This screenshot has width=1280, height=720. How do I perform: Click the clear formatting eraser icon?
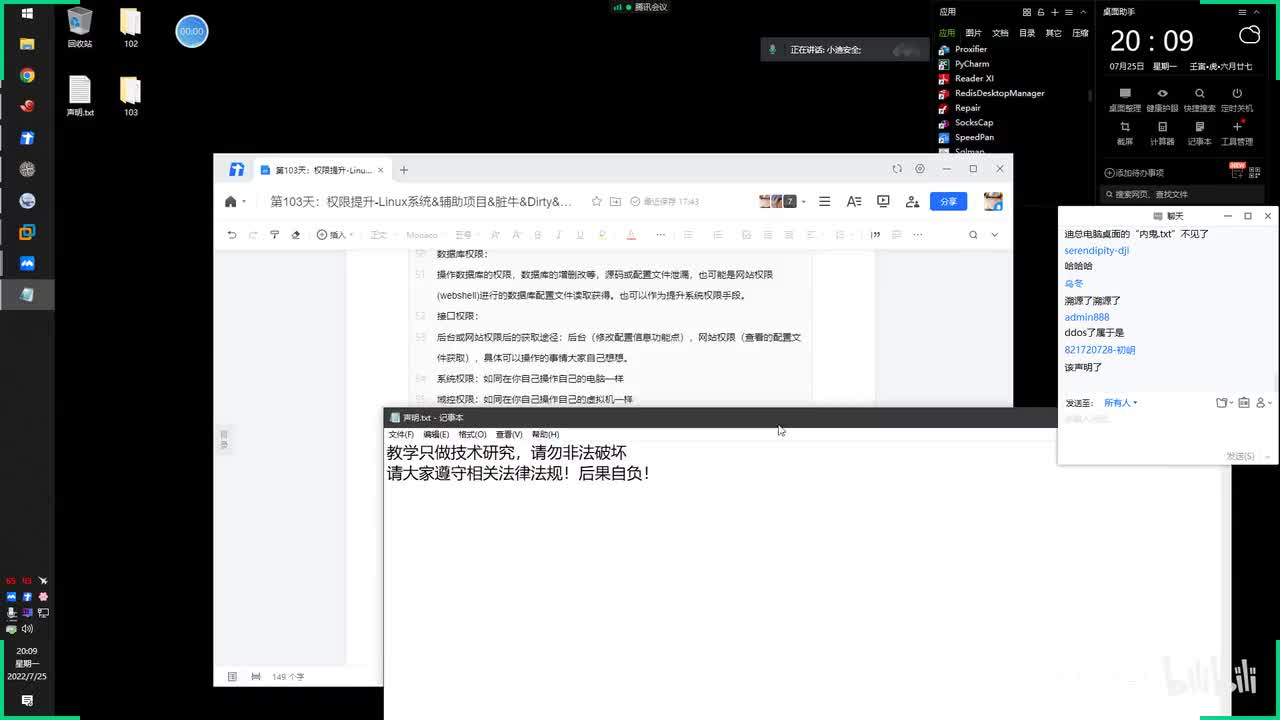point(295,235)
